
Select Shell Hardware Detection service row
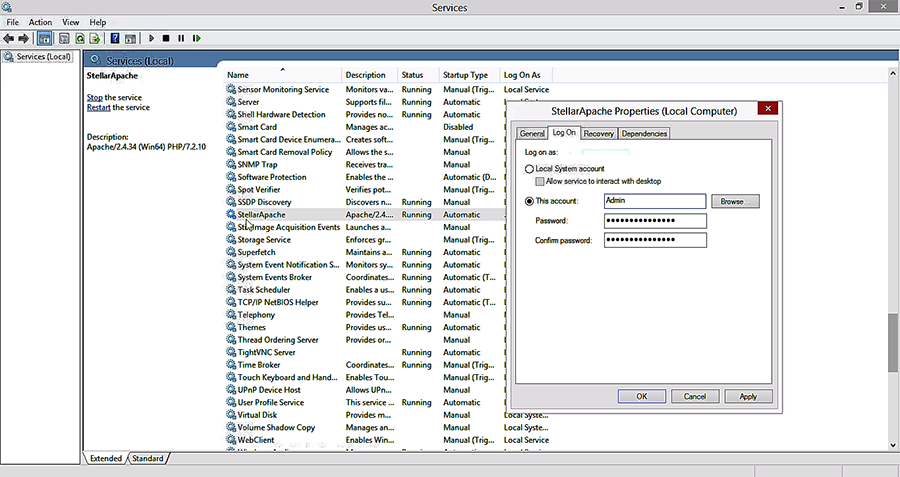tap(365, 114)
